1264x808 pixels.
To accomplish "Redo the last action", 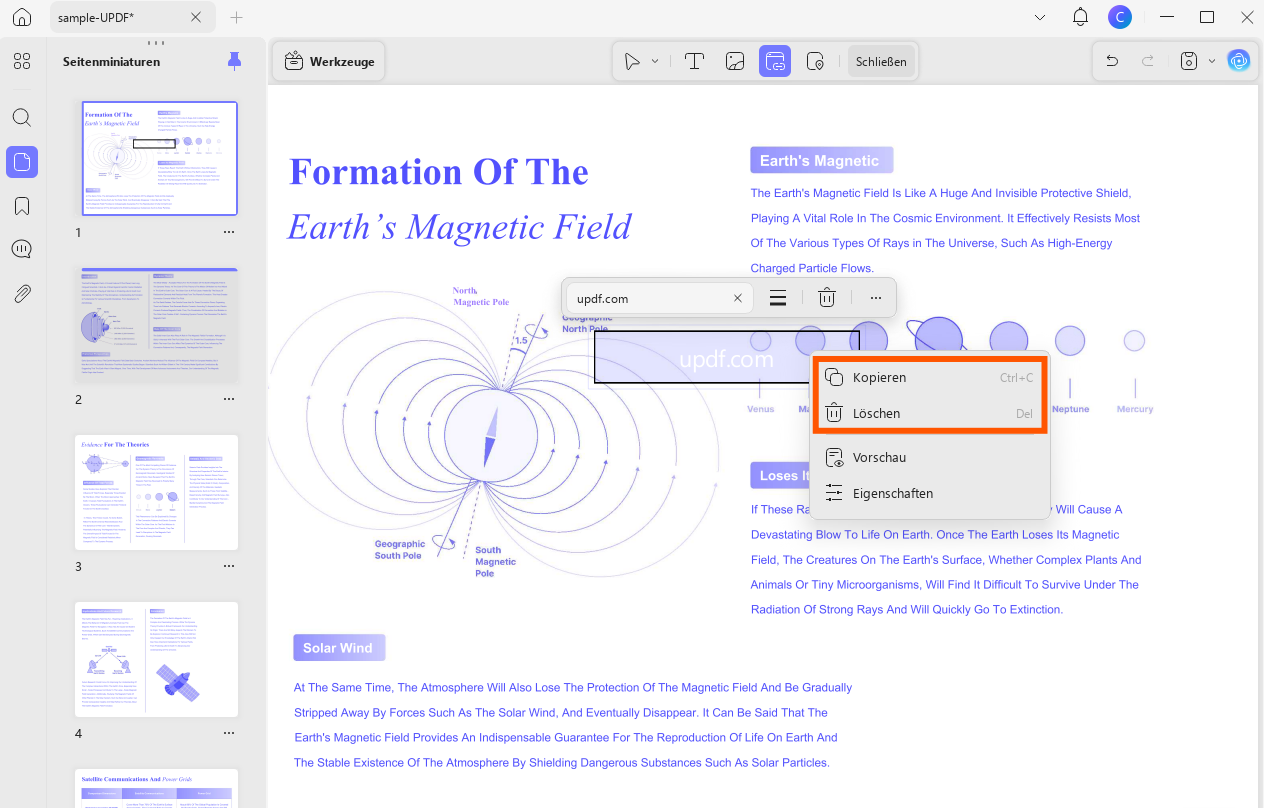I will [x=1148, y=61].
